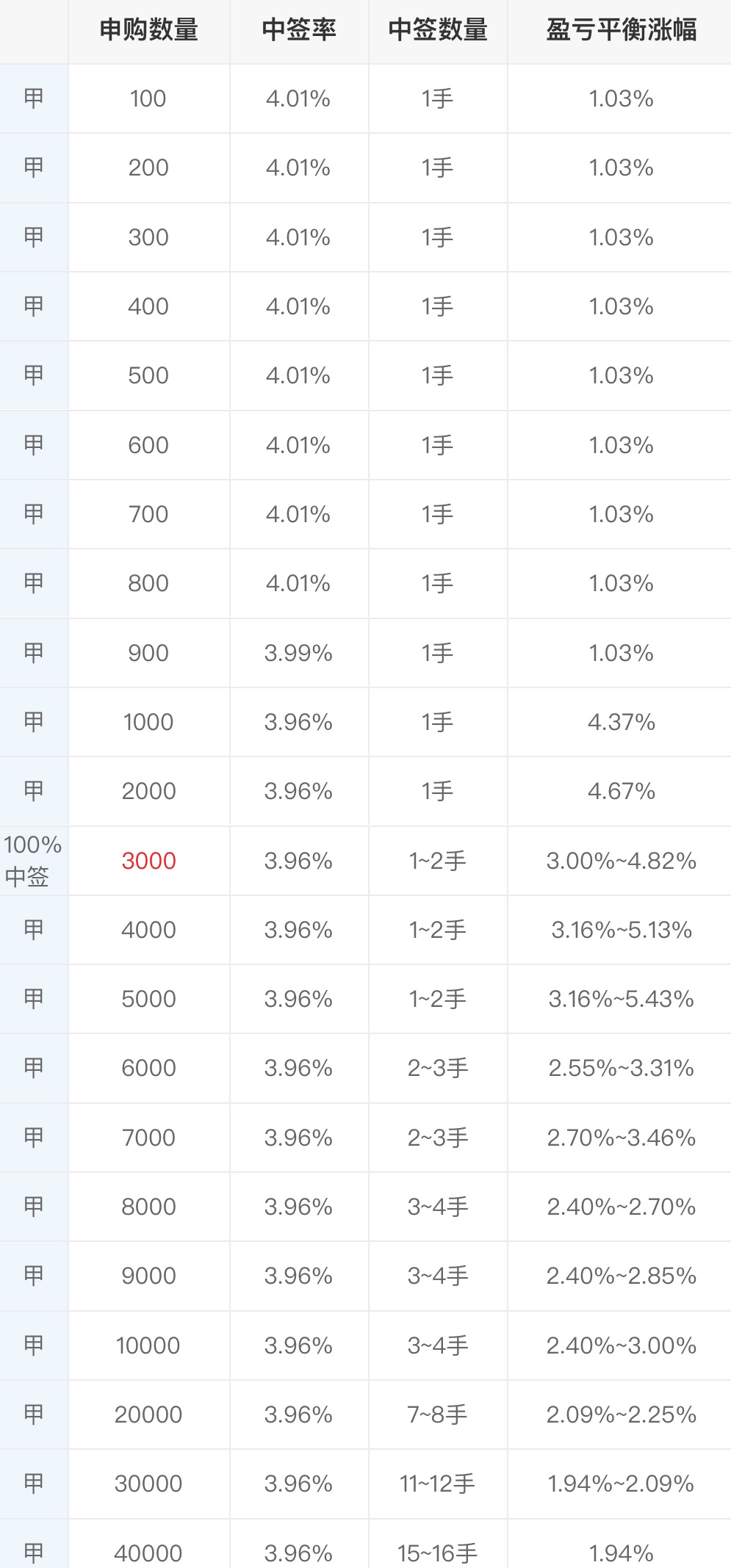Select the 40000 subscription quantity cell
This screenshot has height=1568, width=731.
coord(148,1553)
